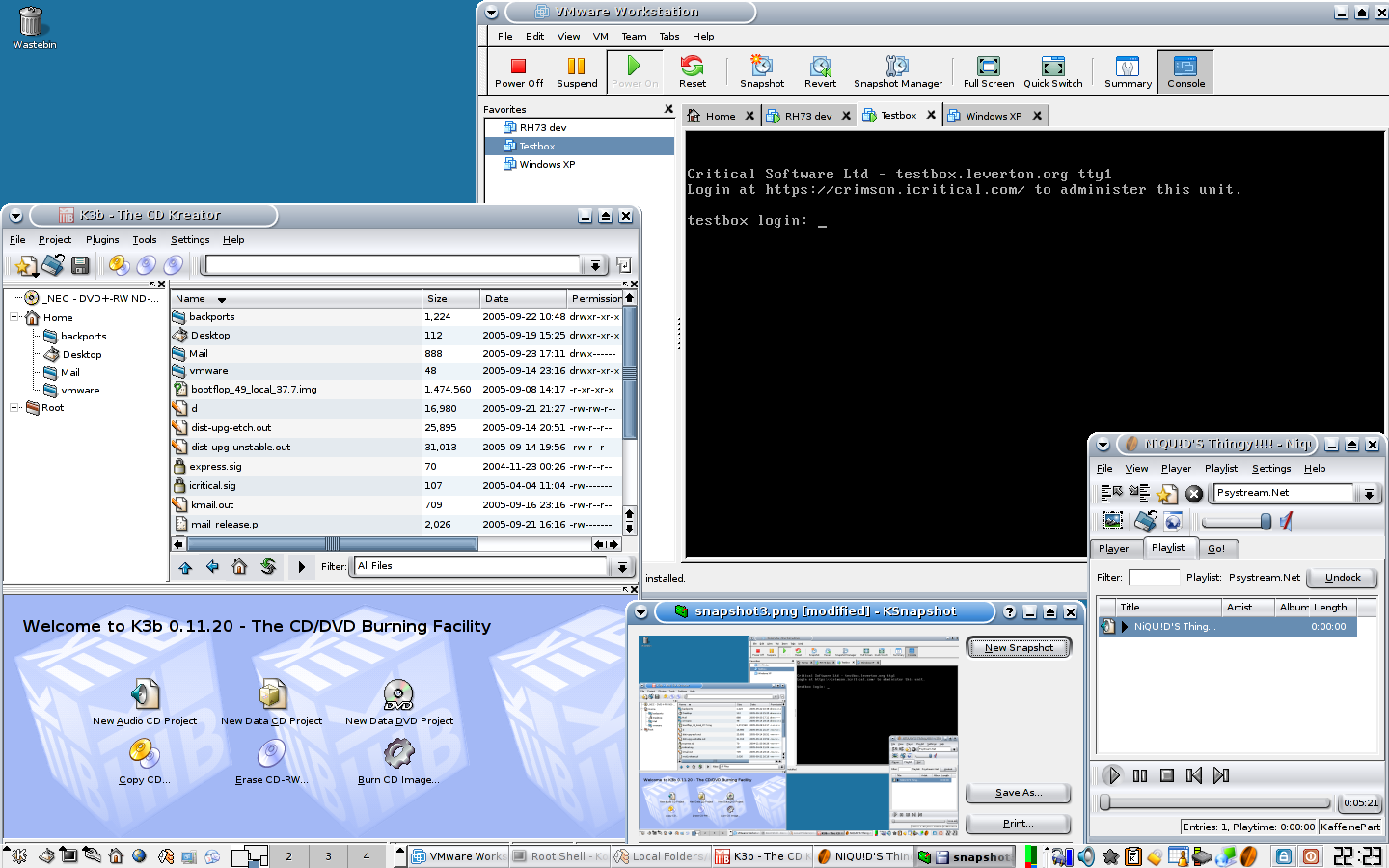The width and height of the screenshot is (1389, 868).
Task: Click the Print button in KSnapshot
Action: click(x=1019, y=824)
